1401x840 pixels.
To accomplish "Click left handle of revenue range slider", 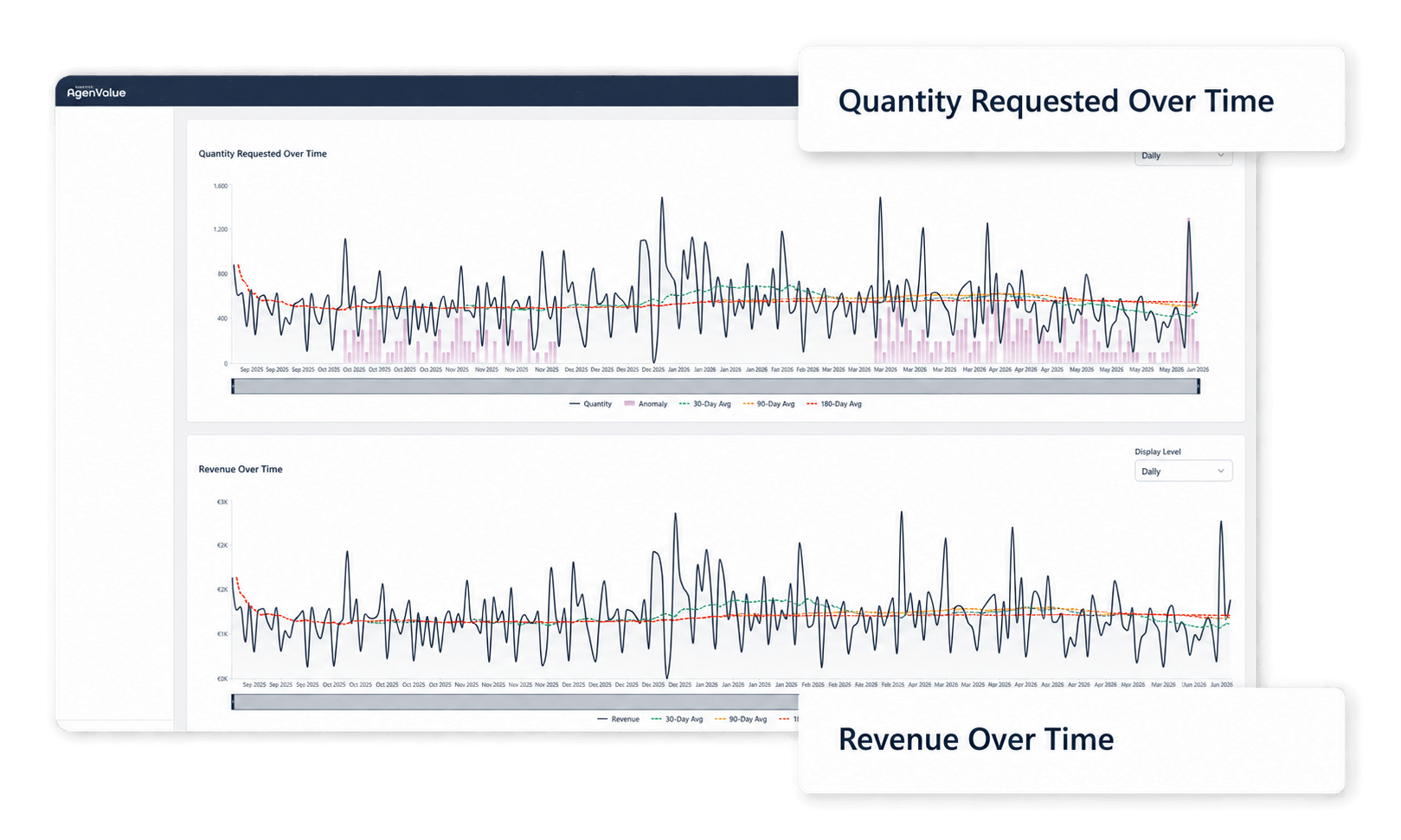I will pyautogui.click(x=233, y=702).
